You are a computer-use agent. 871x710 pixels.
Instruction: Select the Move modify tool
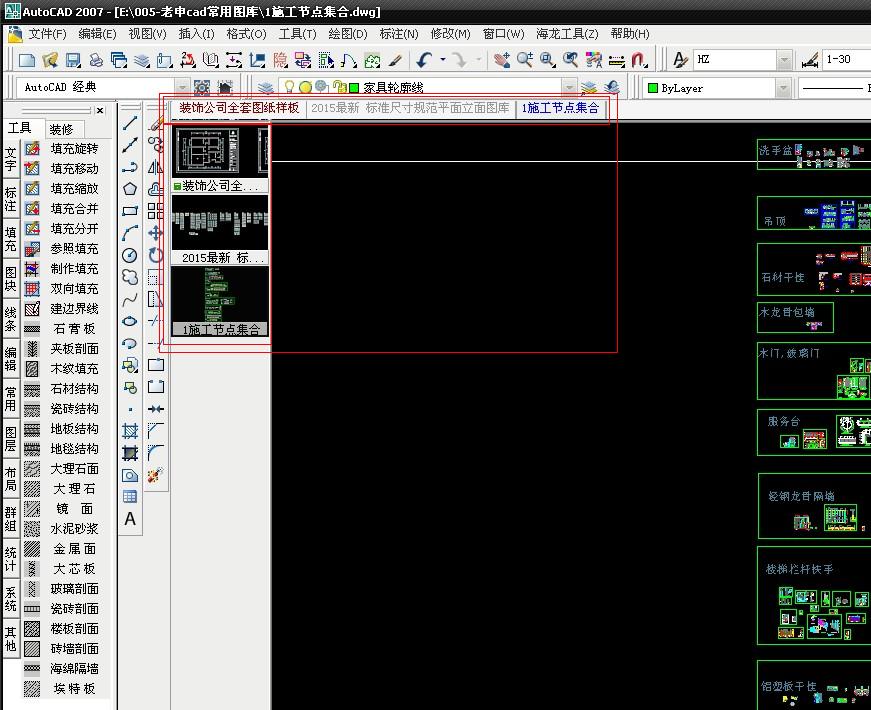156,233
